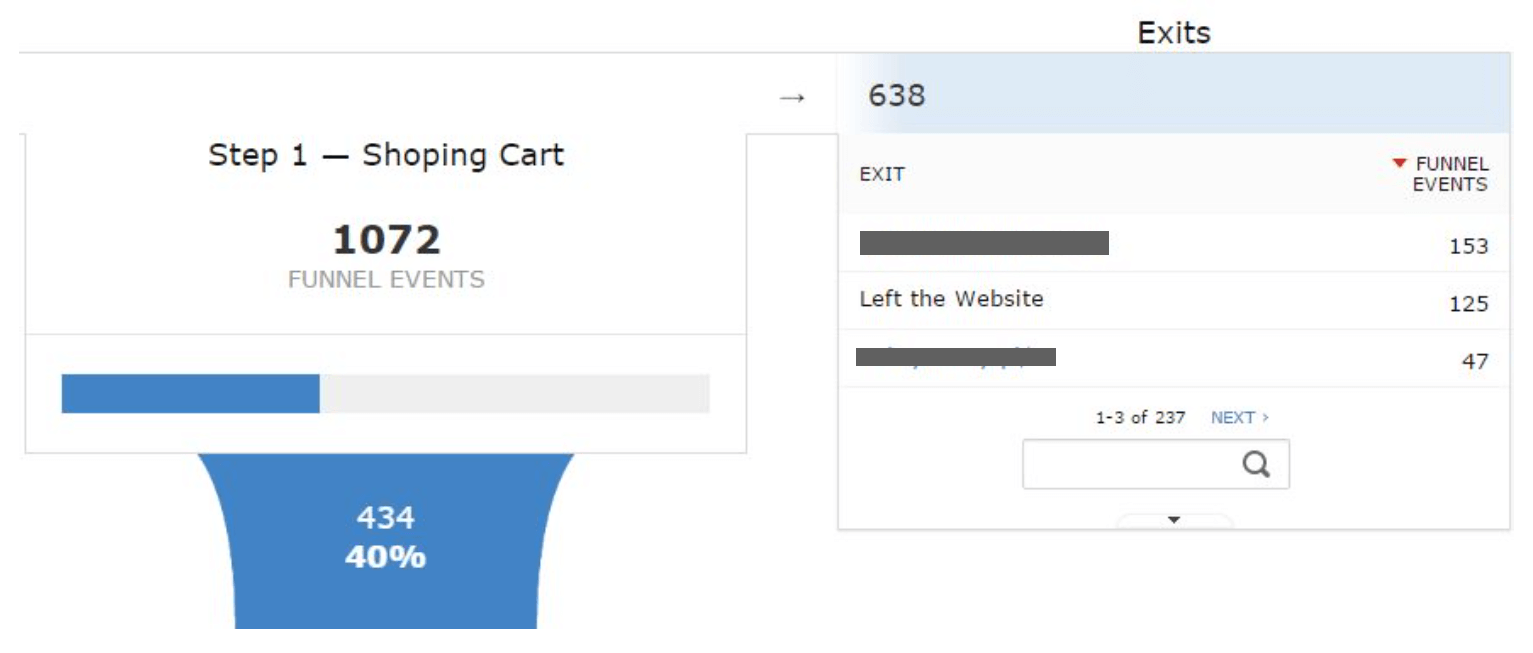This screenshot has width=1533, height=653.
Task: Expand the exits list with the bottom chevron
Action: coord(1175,519)
